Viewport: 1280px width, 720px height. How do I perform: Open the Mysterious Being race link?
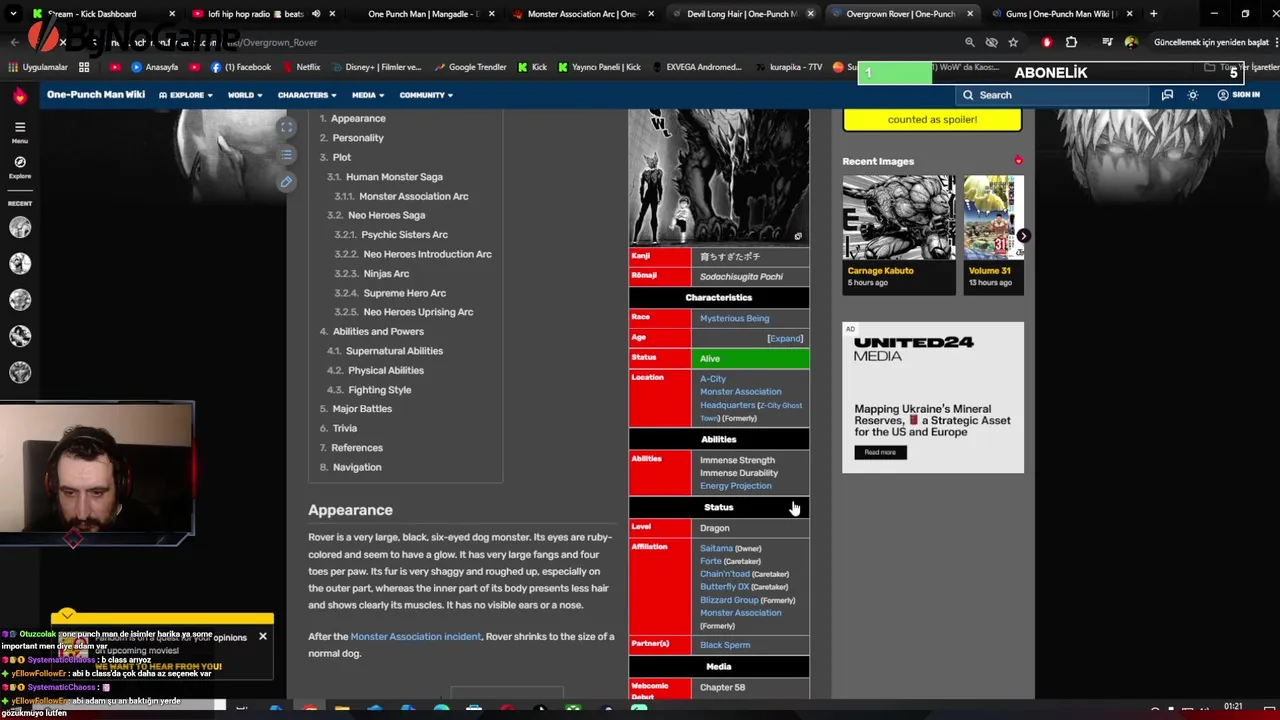tap(734, 318)
